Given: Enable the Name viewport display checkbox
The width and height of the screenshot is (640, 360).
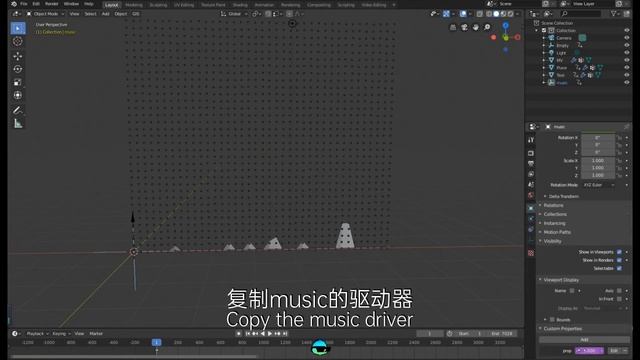Looking at the screenshot, I should tap(572, 291).
